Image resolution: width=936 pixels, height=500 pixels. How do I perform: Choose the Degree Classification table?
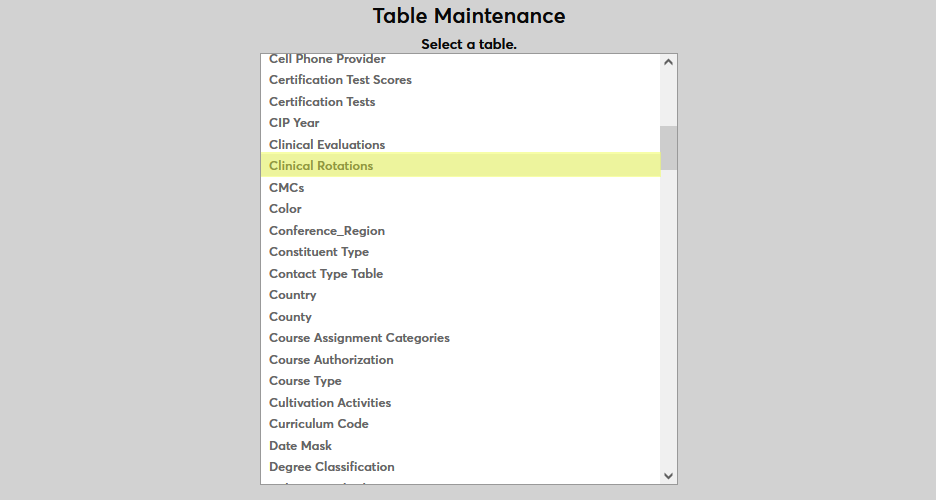[x=332, y=467]
